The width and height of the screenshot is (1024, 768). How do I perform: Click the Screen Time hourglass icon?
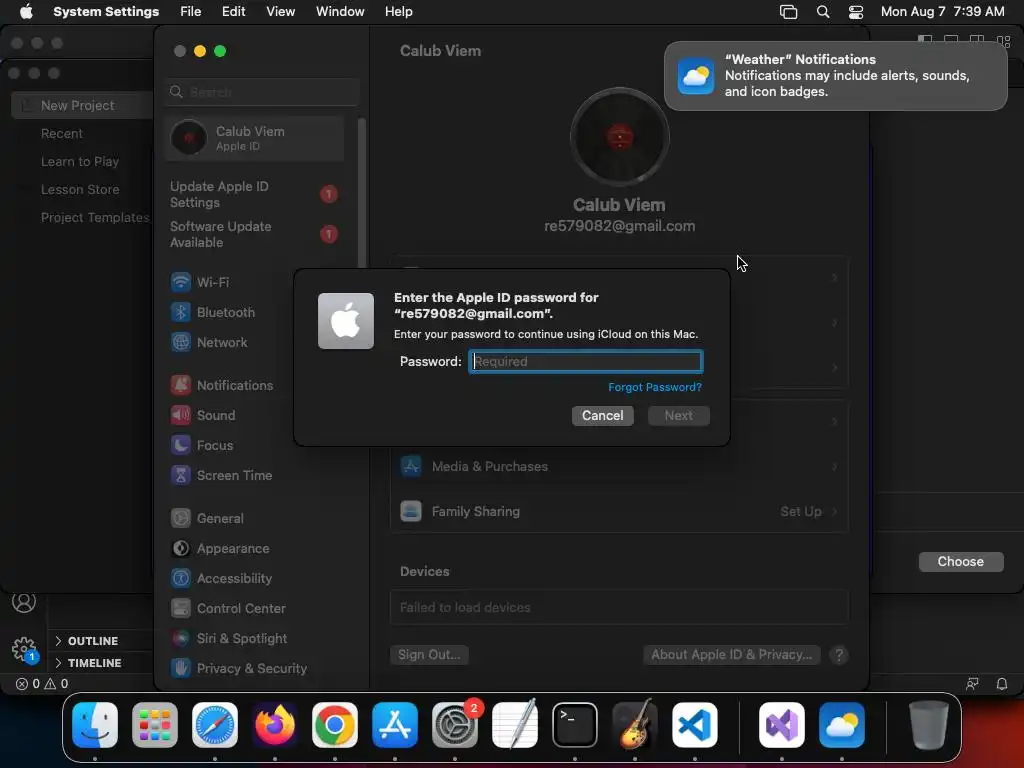pos(181,475)
